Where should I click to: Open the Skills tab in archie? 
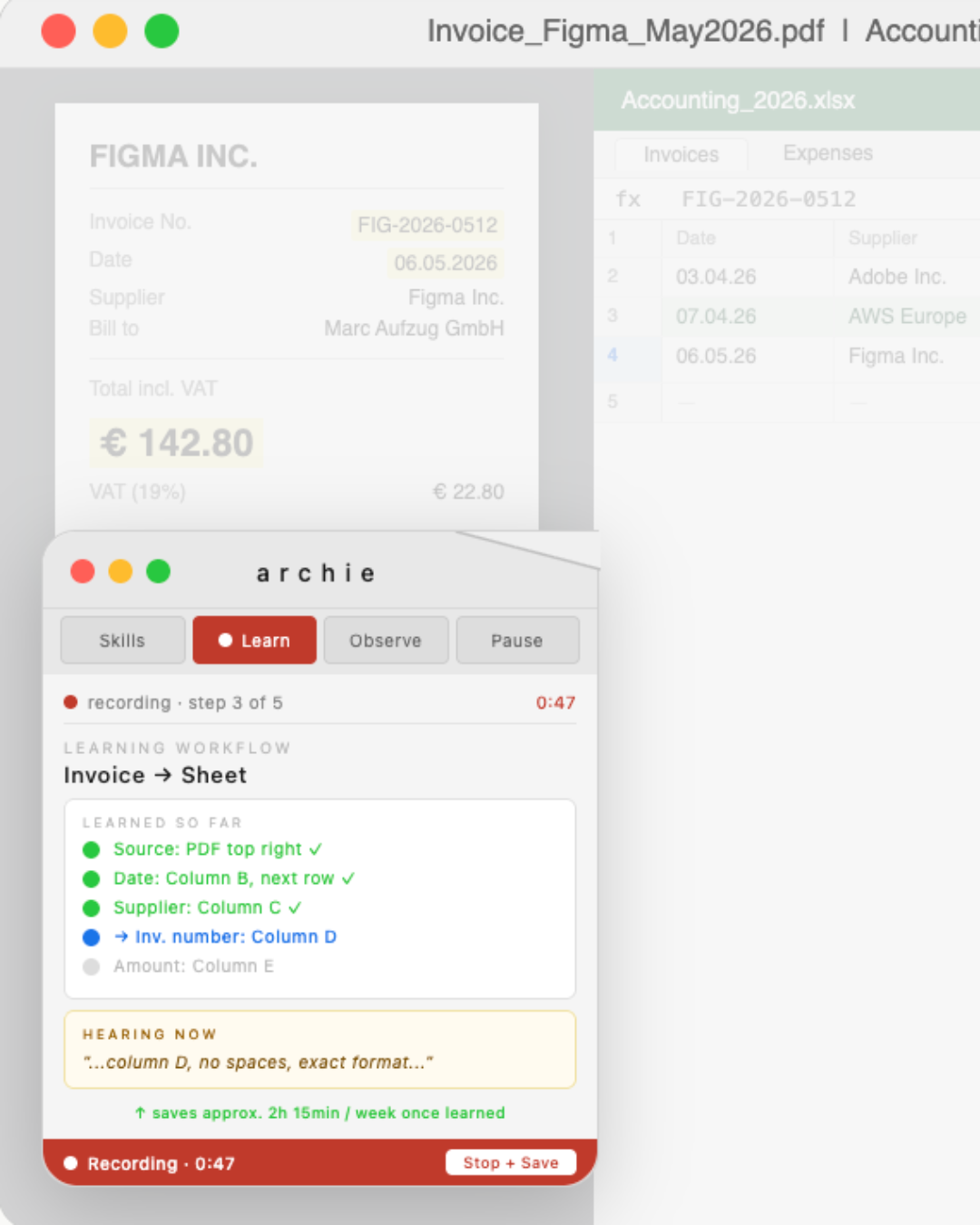(122, 641)
